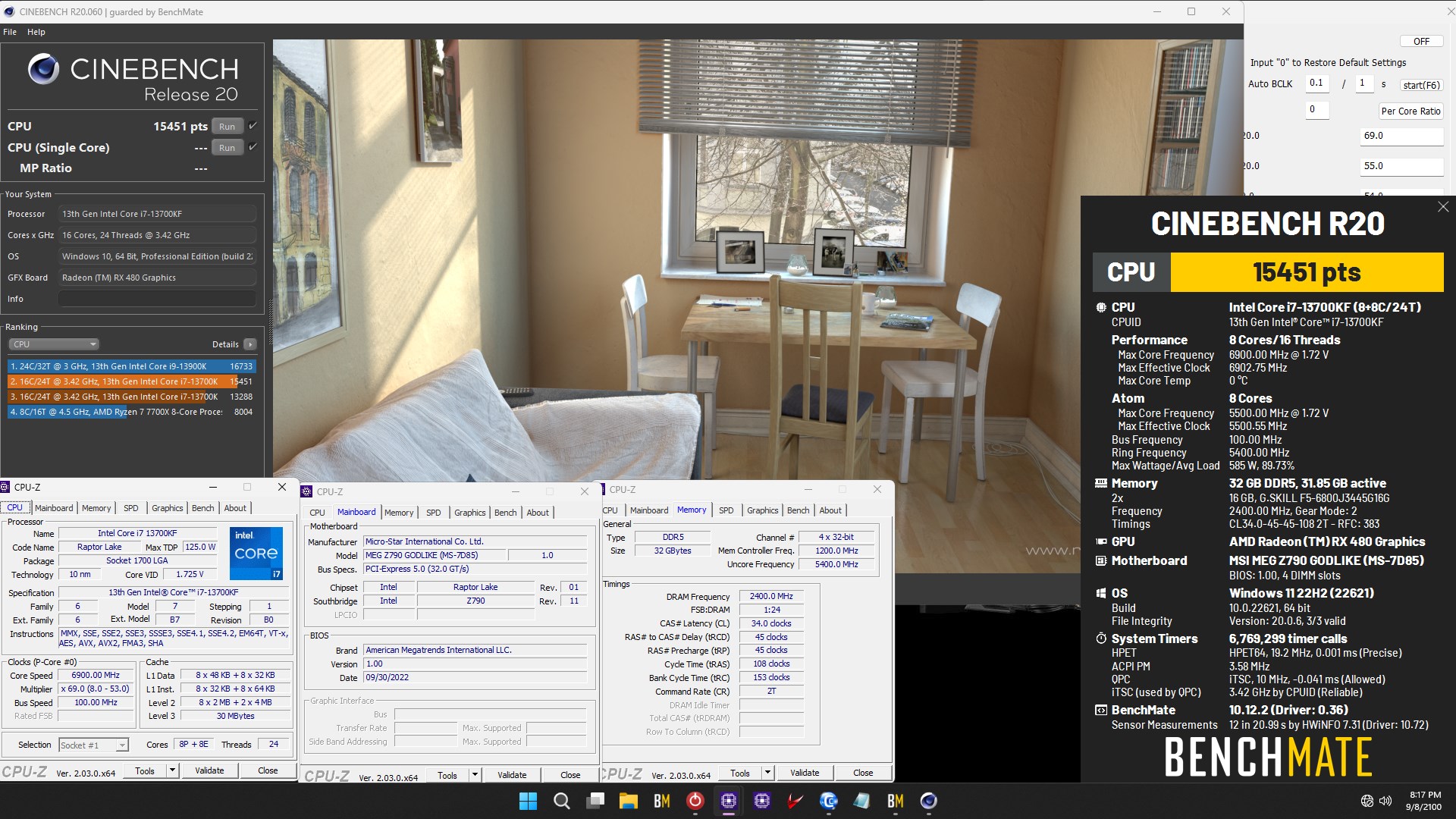Run the CPU (Single Core) benchmark
Screen dimensions: 1456x819
click(227, 148)
